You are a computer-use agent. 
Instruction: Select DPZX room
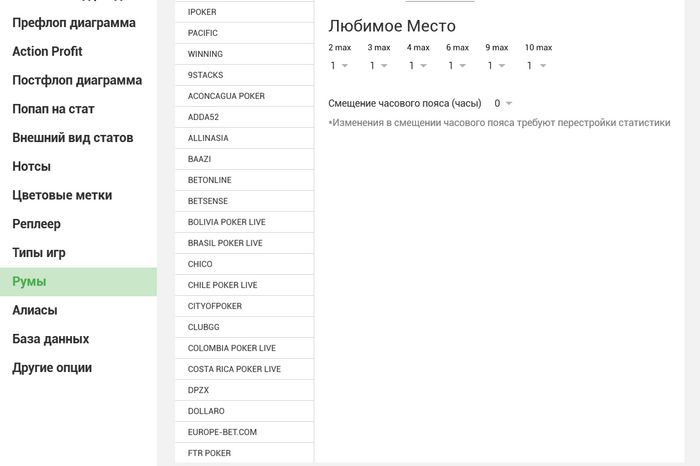pyautogui.click(x=244, y=390)
